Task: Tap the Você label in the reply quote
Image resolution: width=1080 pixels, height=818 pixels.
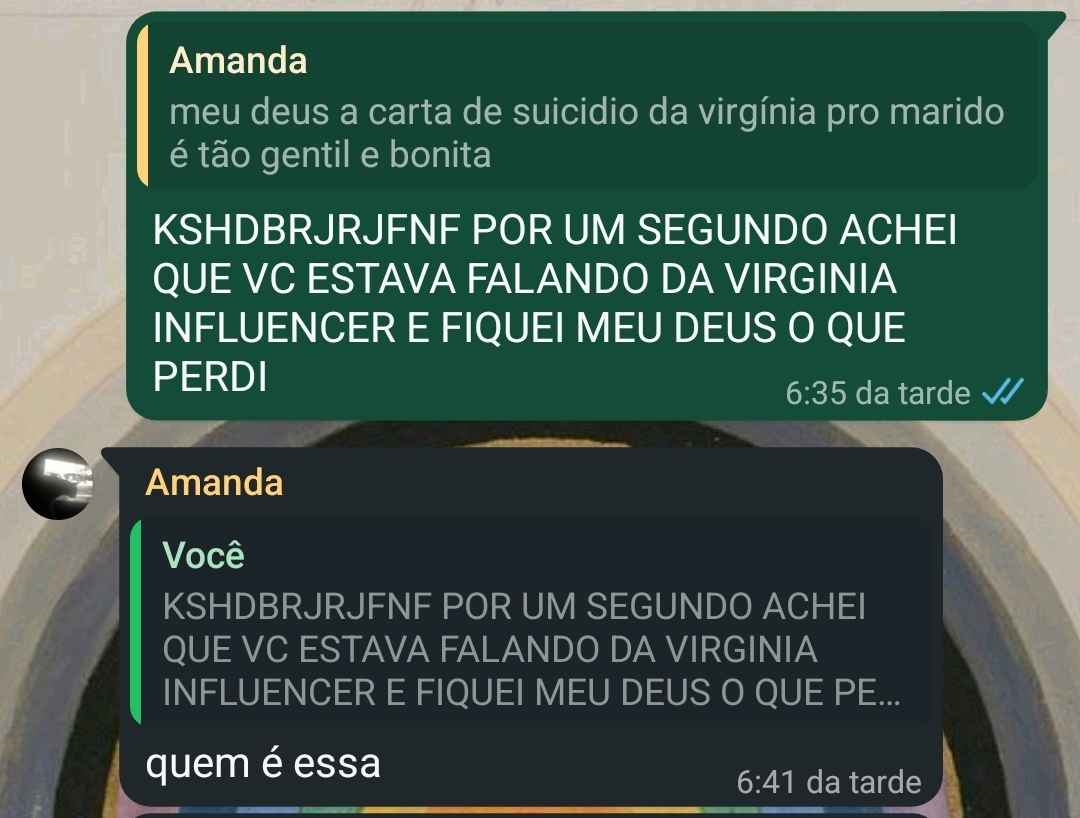Action: pyautogui.click(x=203, y=555)
